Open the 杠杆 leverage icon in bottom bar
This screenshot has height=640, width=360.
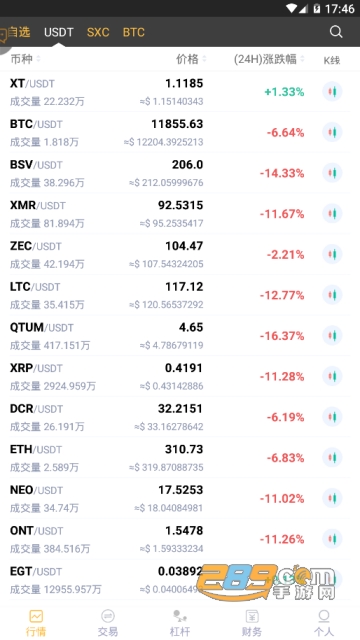click(x=180, y=616)
